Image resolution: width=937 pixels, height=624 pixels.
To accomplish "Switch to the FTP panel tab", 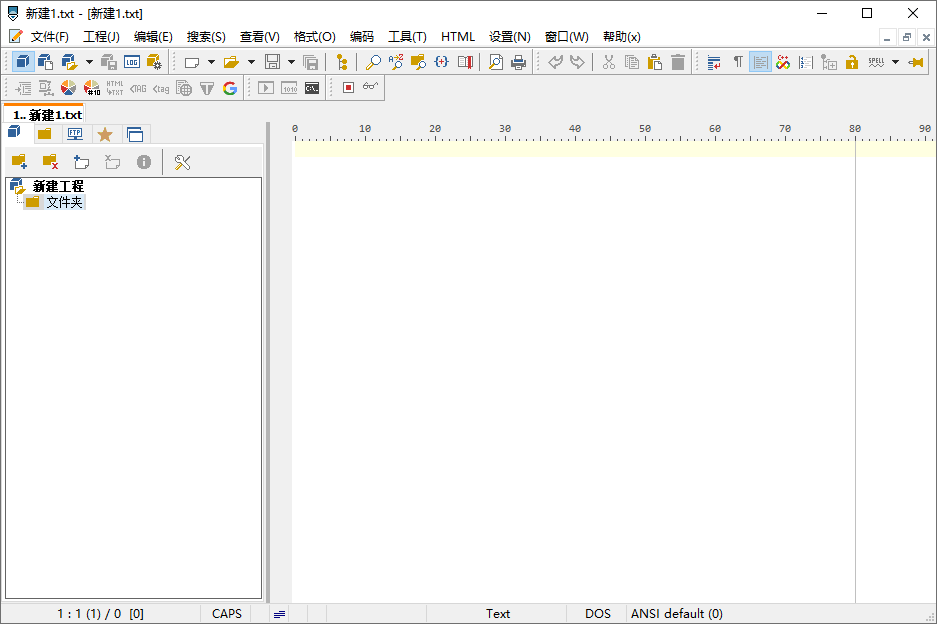I will click(x=75, y=134).
